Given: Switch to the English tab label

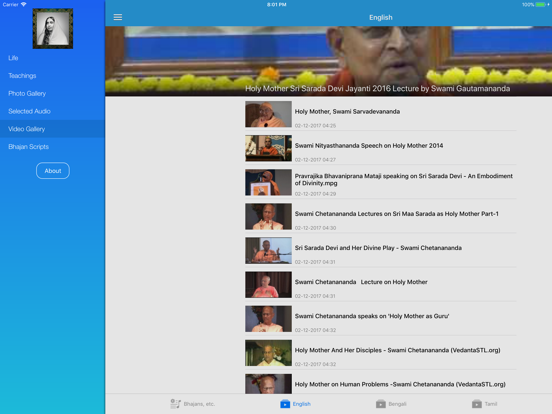Looking at the screenshot, I should (x=302, y=404).
